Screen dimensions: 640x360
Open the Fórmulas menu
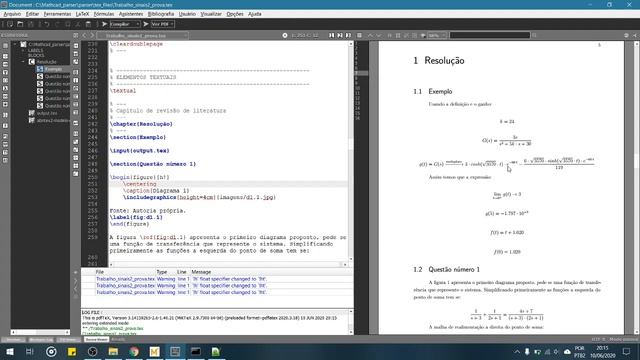tap(104, 14)
